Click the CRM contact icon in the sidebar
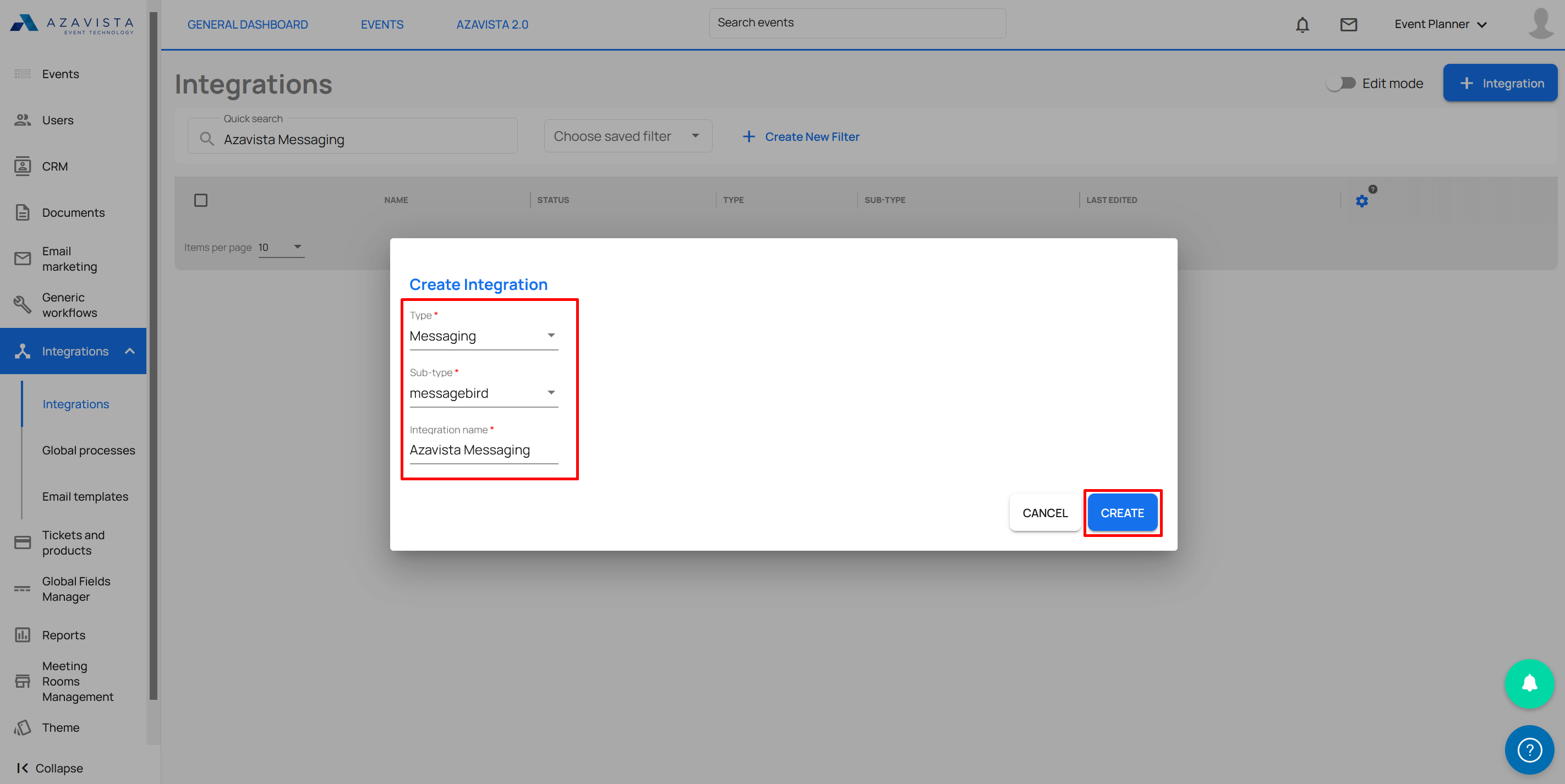1565x784 pixels. point(23,166)
